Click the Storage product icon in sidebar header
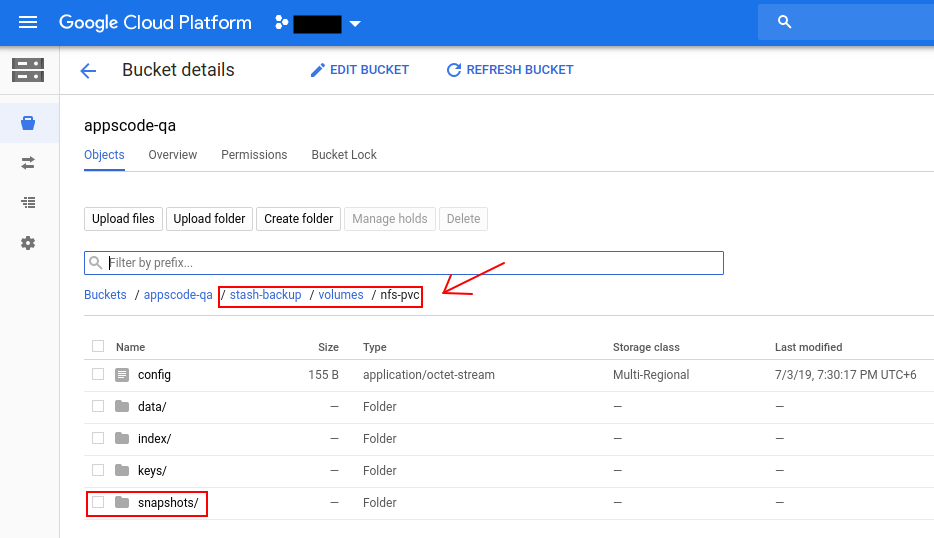The image size is (934, 538). click(x=28, y=70)
